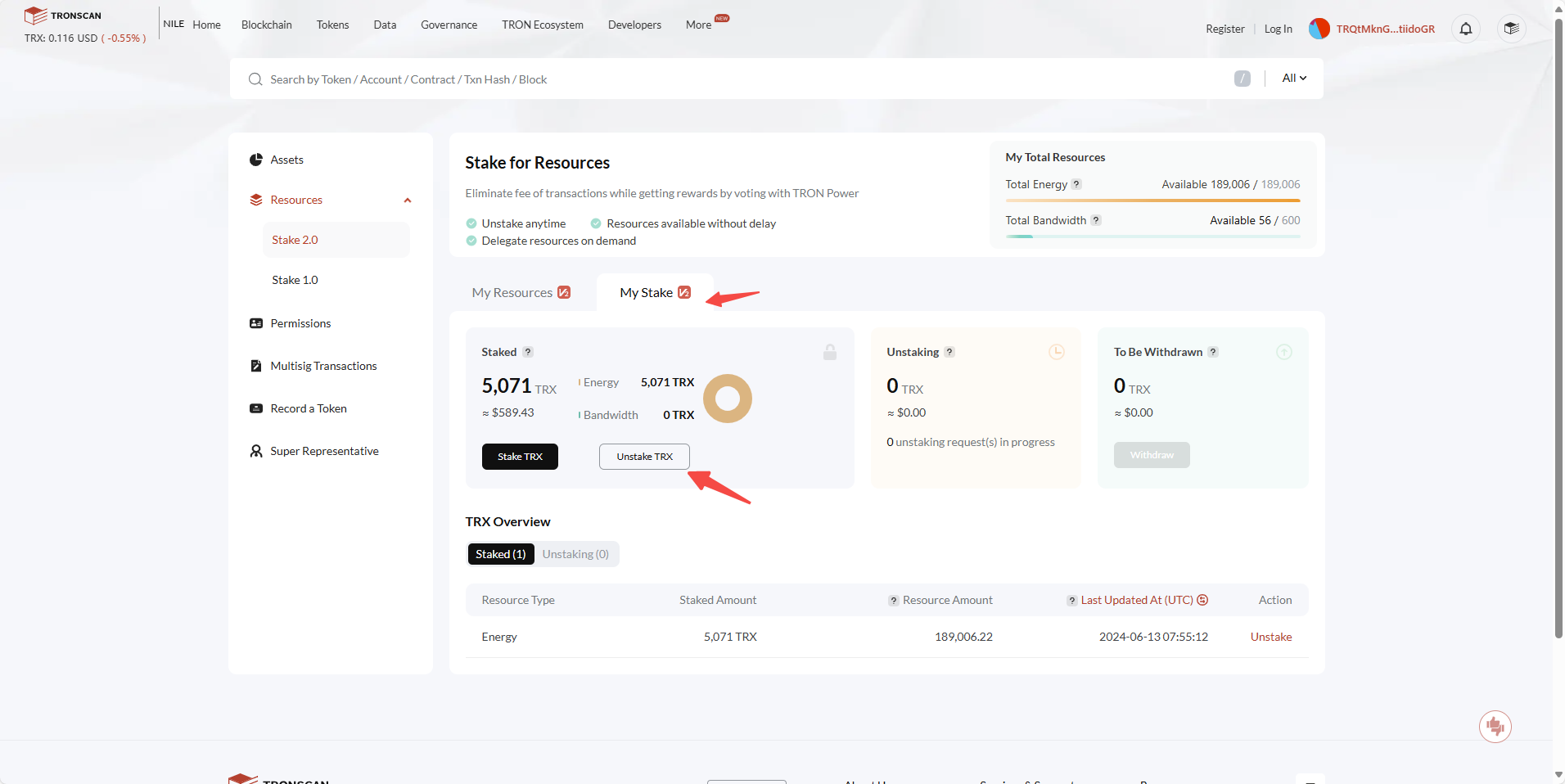Screen dimensions: 1565x784
Task: Click the slash shortcut icon in search bar
Action: [x=1242, y=79]
